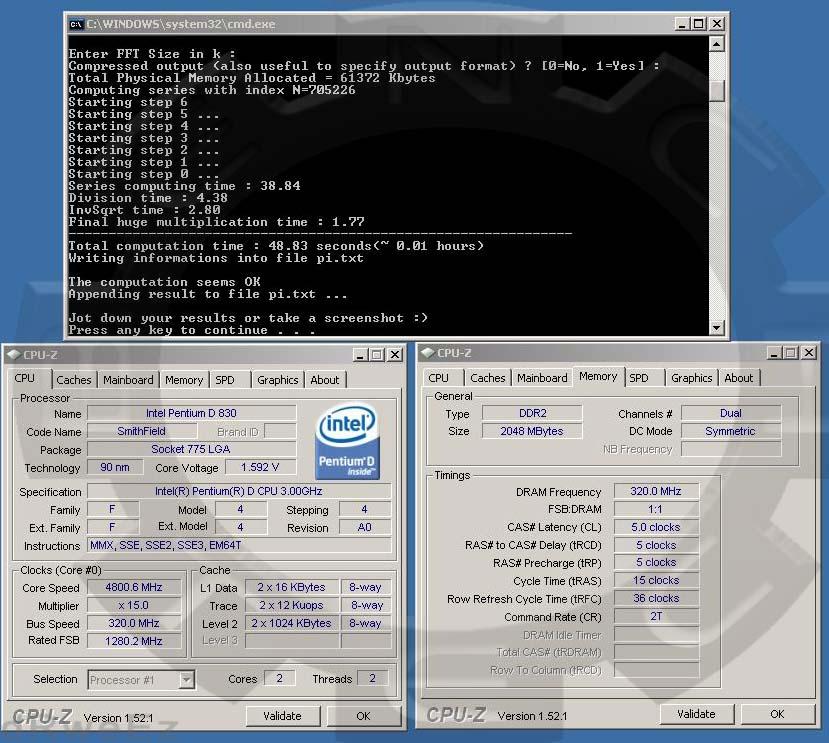Click the Level 2 cache value 2 x 1024 KBytes
Screen dimensions: 829x743
tap(291, 623)
